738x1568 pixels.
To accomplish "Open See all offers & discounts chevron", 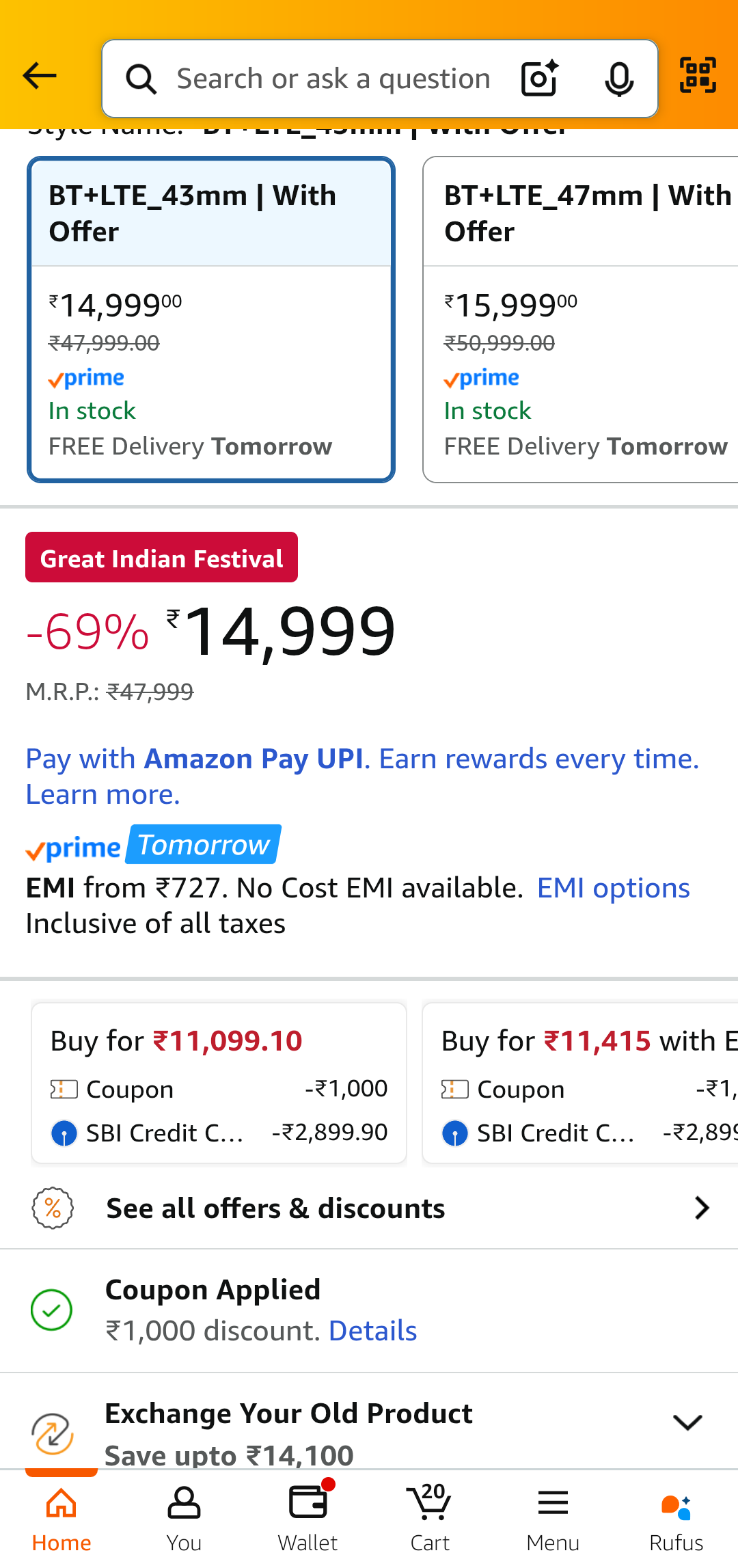I will click(702, 1208).
